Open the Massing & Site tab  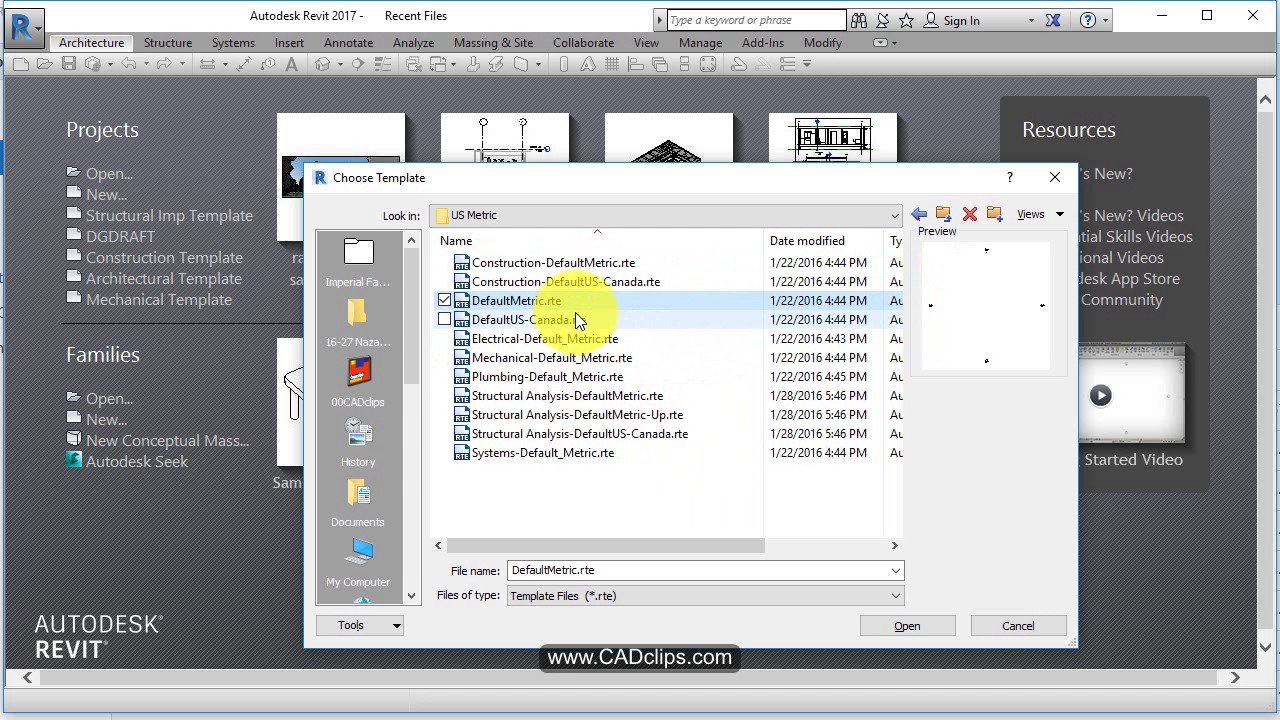point(493,43)
